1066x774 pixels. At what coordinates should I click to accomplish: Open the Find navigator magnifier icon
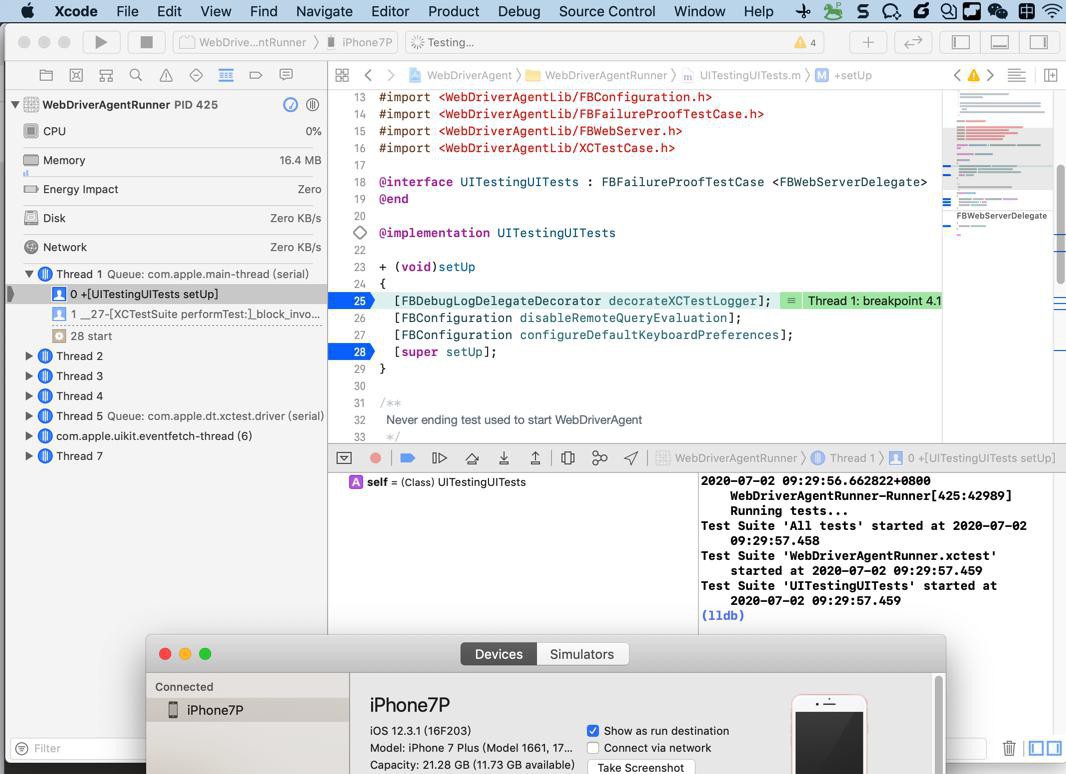[x=136, y=75]
